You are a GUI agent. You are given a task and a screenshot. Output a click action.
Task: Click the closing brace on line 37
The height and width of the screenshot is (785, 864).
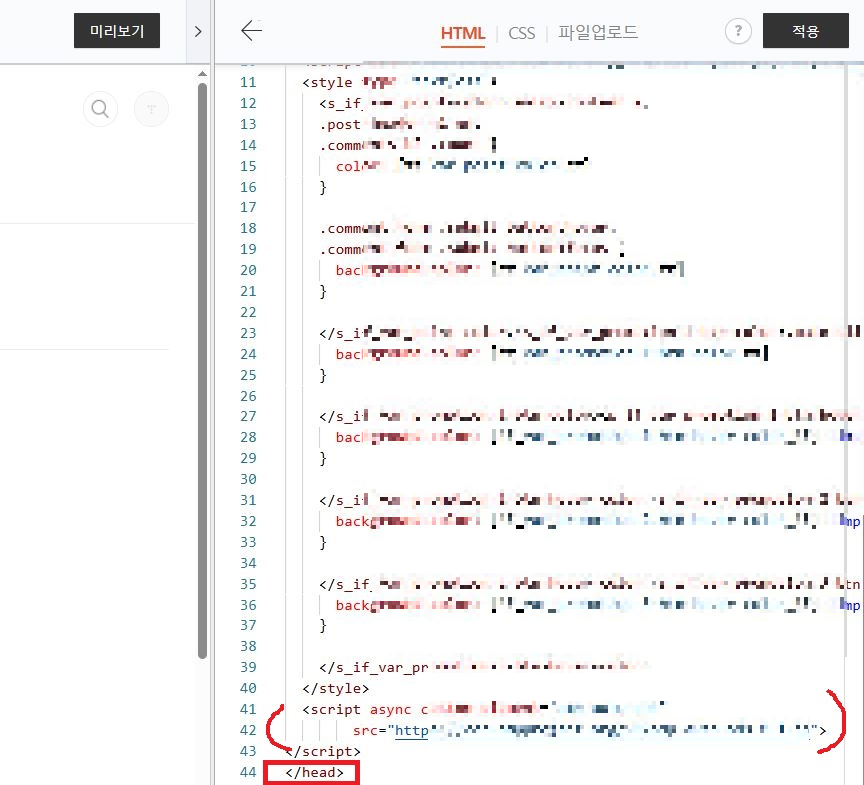click(x=323, y=626)
